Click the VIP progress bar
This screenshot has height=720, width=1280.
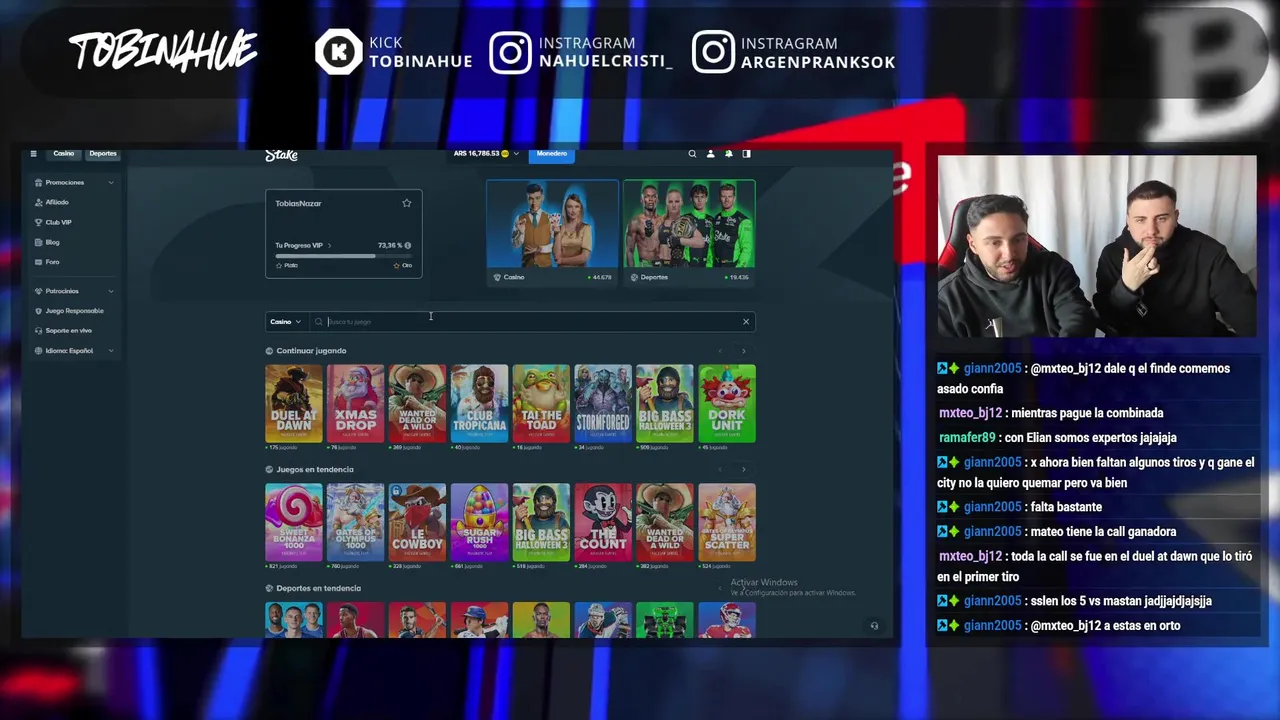[x=344, y=257]
